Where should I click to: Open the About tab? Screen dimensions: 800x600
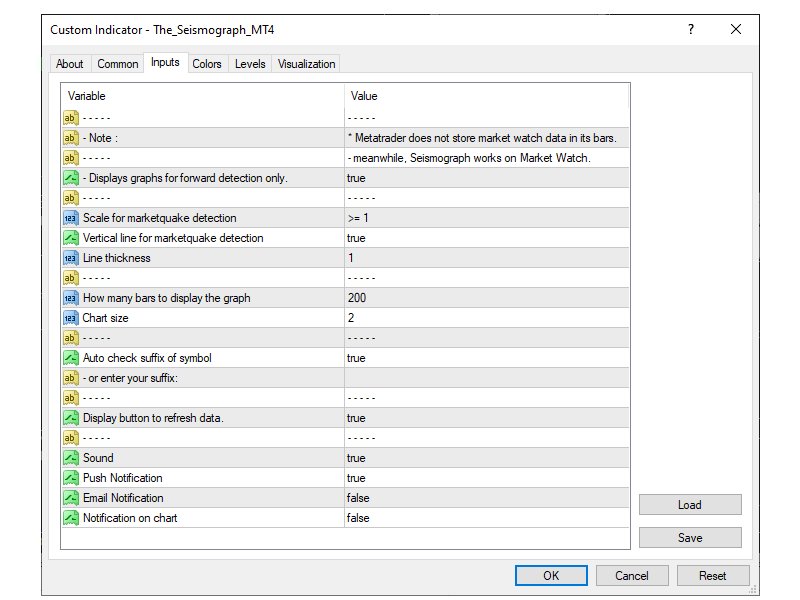pyautogui.click(x=70, y=64)
